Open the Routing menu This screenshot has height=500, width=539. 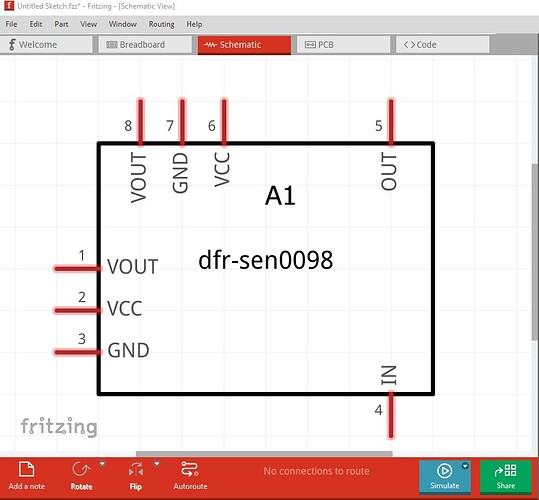162,24
